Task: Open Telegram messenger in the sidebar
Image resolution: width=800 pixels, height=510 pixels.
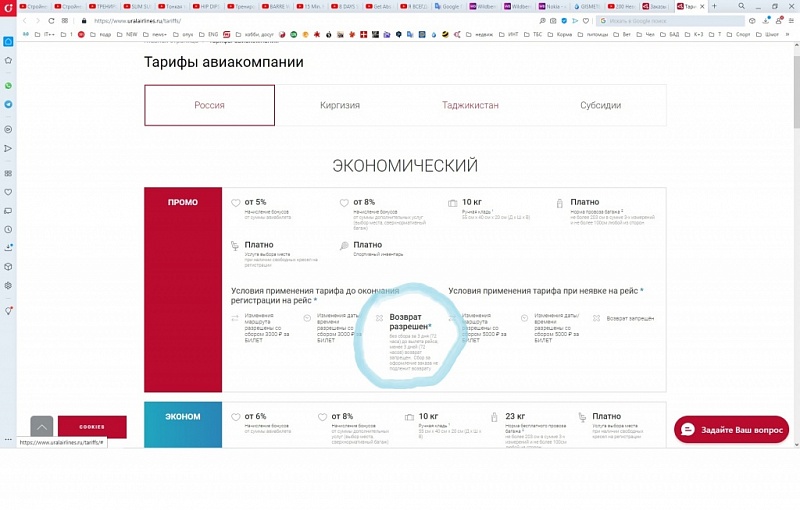Action: (x=8, y=104)
